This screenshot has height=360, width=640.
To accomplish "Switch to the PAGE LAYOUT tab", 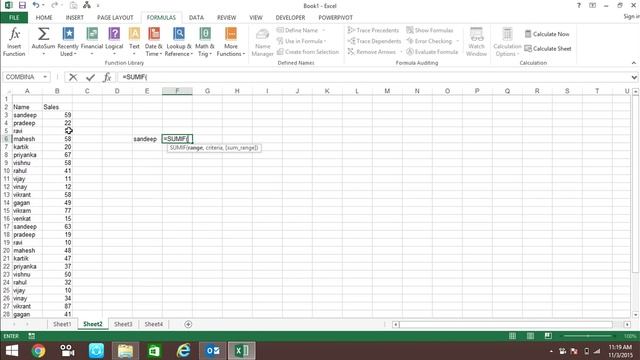I will [x=115, y=18].
